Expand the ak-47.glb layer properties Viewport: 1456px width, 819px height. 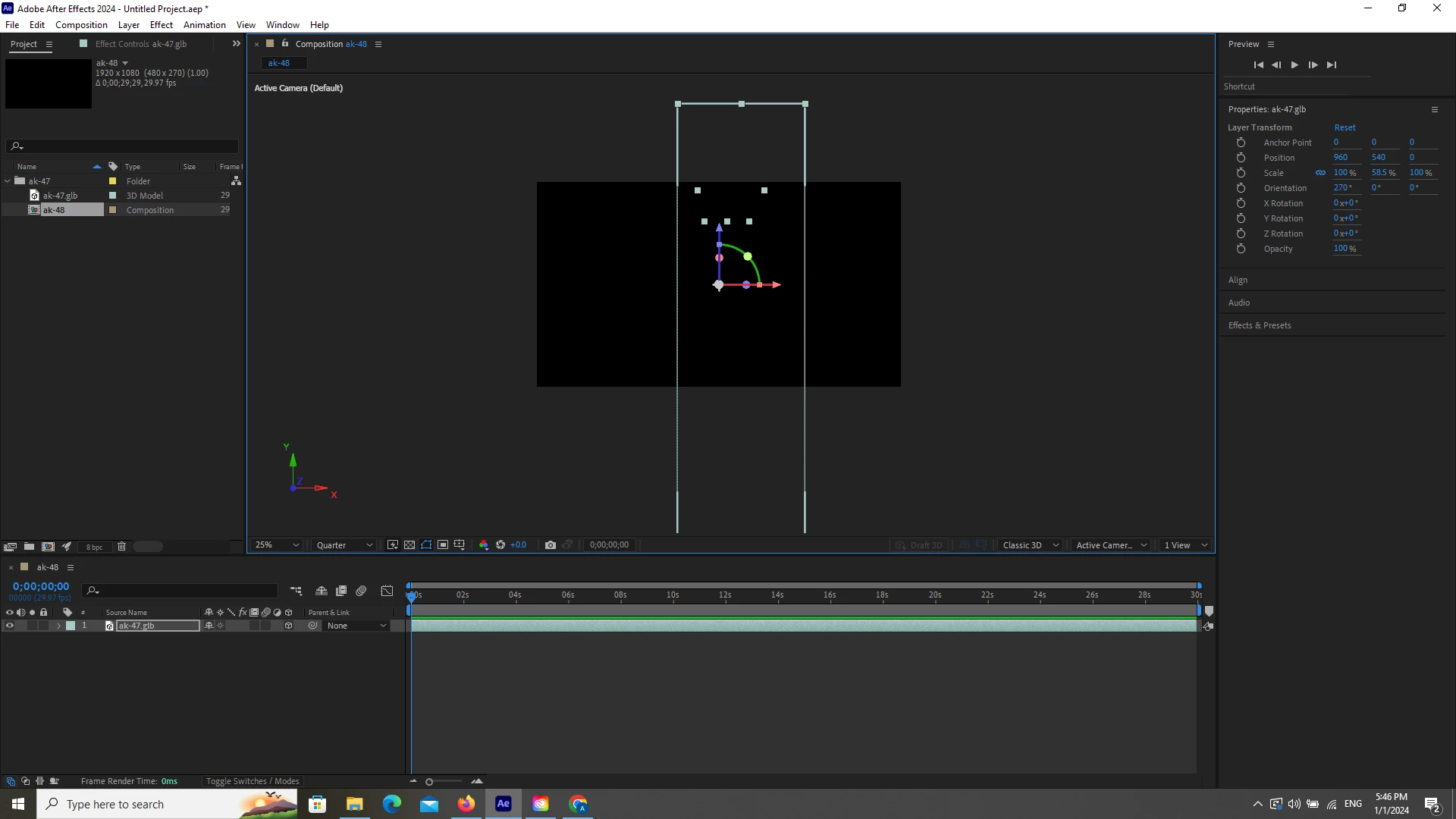tap(58, 626)
